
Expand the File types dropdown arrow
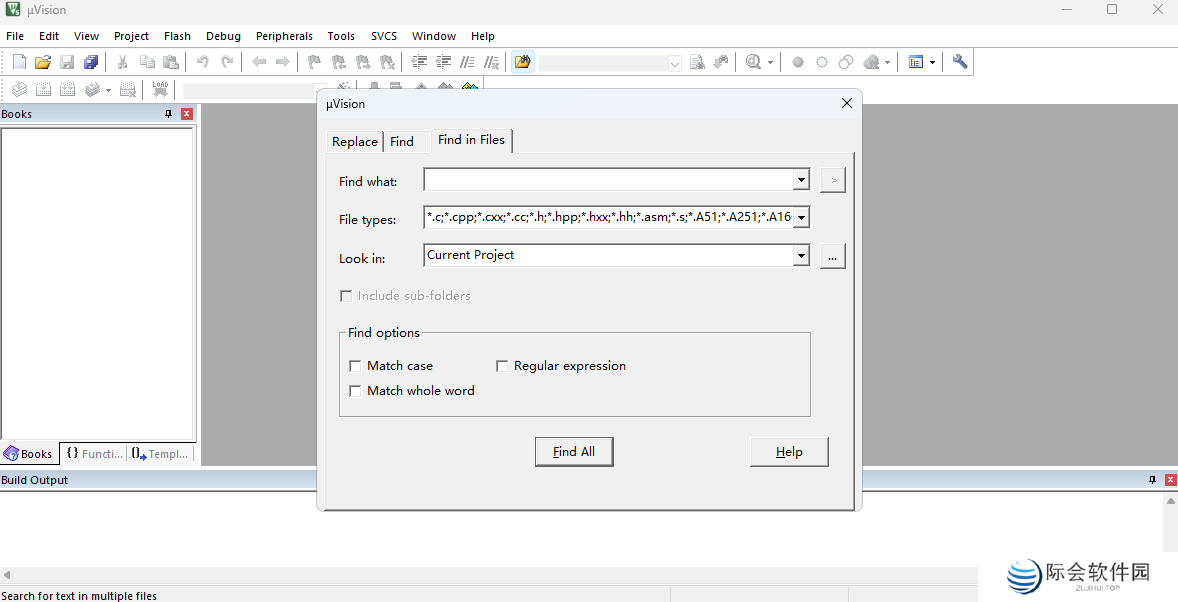(x=801, y=218)
